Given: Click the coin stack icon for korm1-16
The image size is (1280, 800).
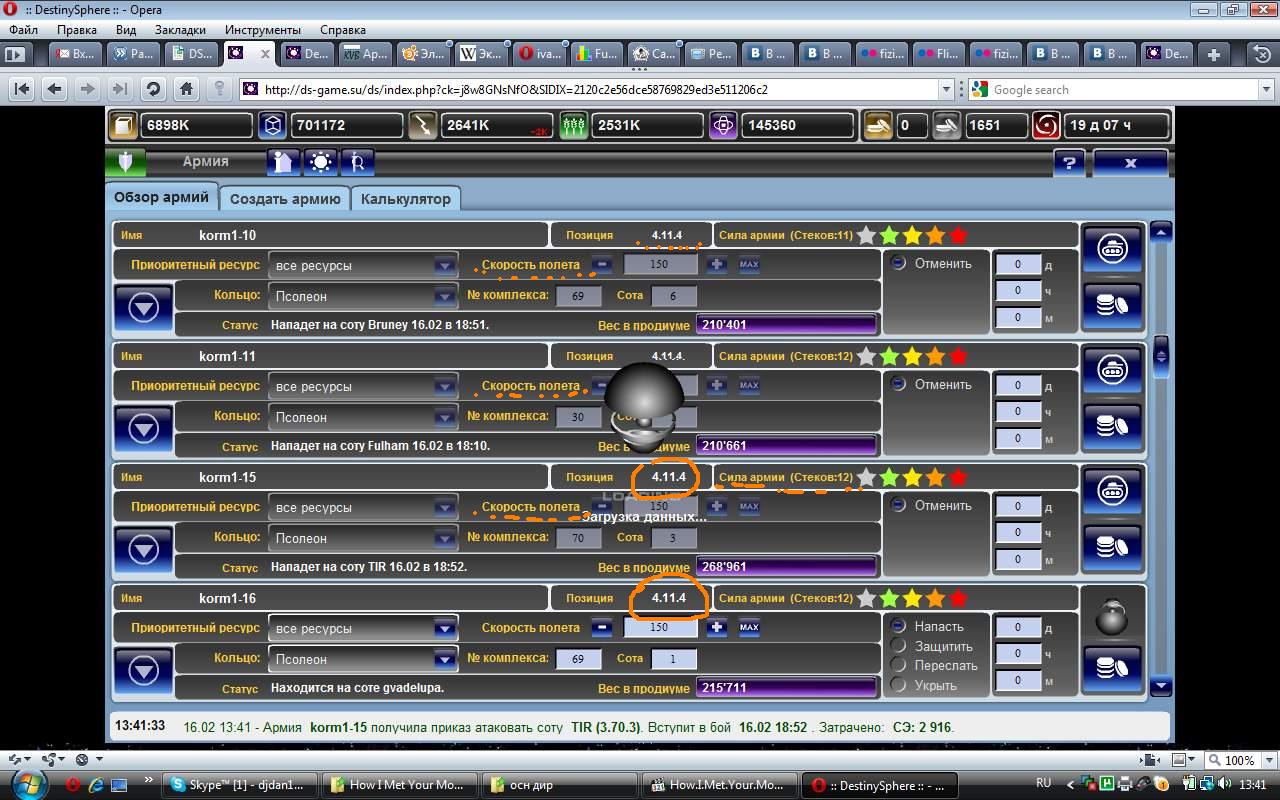Looking at the screenshot, I should 1112,667.
